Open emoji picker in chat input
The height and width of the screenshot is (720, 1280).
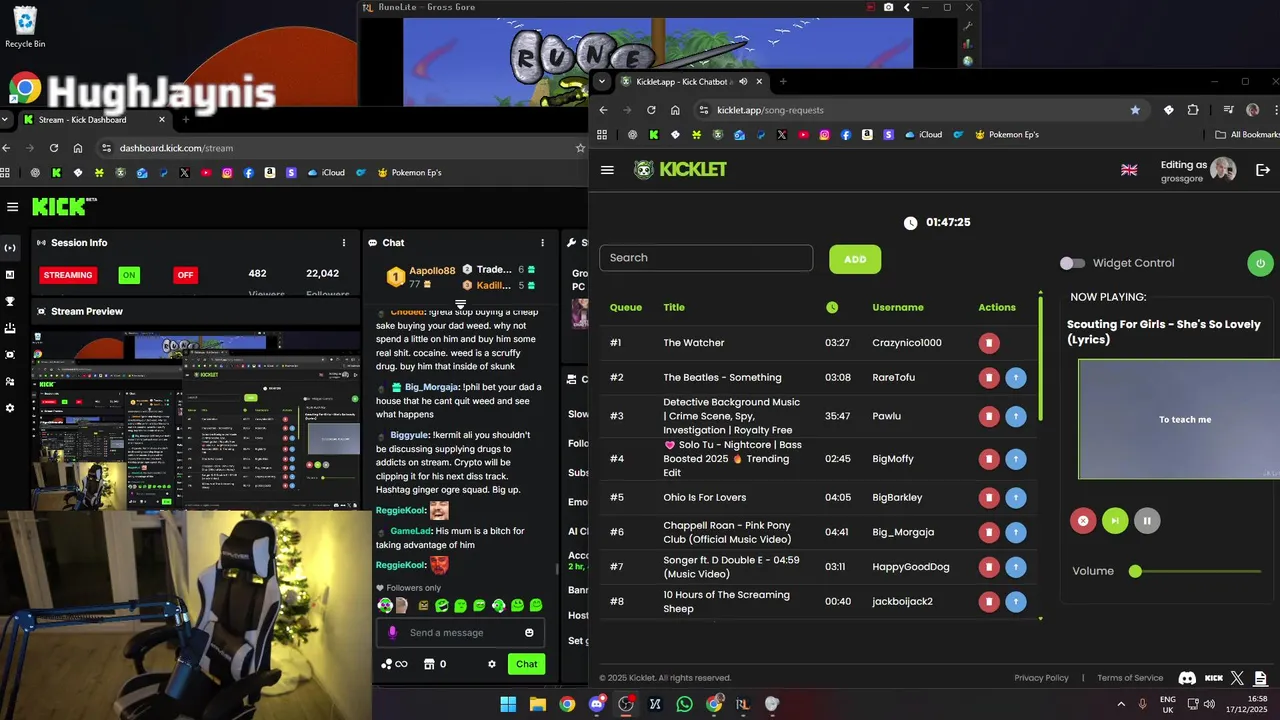(x=529, y=633)
